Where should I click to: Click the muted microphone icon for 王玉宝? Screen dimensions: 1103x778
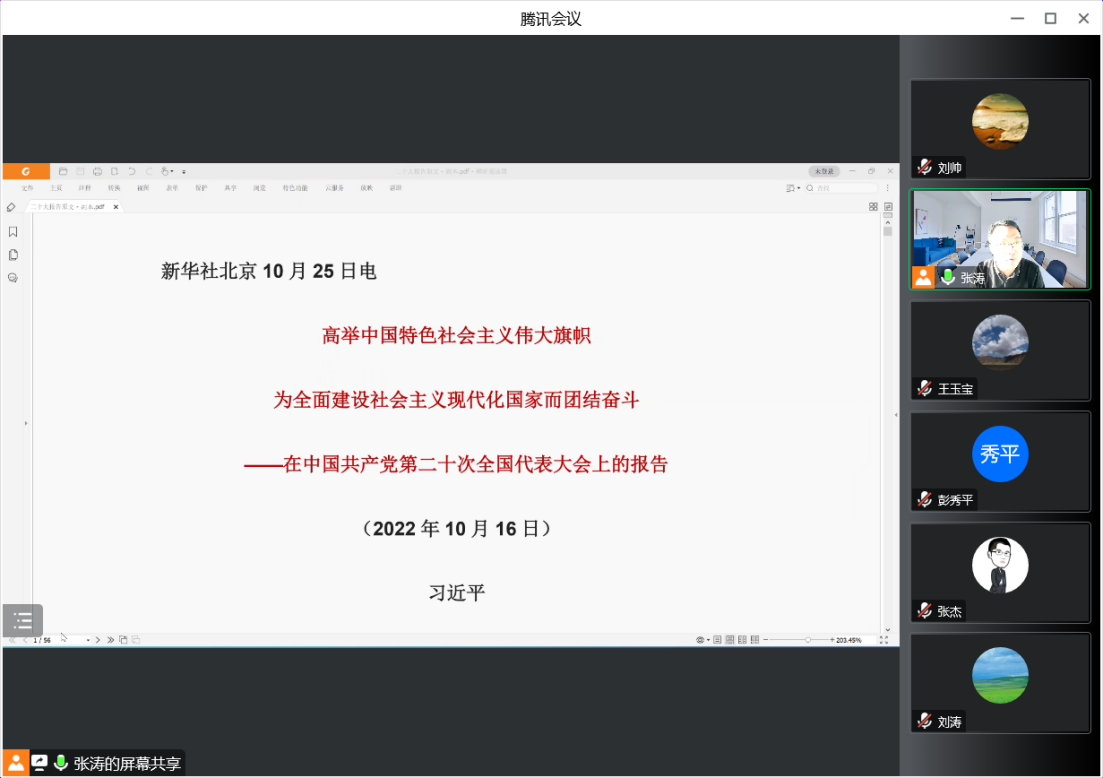tap(925, 389)
